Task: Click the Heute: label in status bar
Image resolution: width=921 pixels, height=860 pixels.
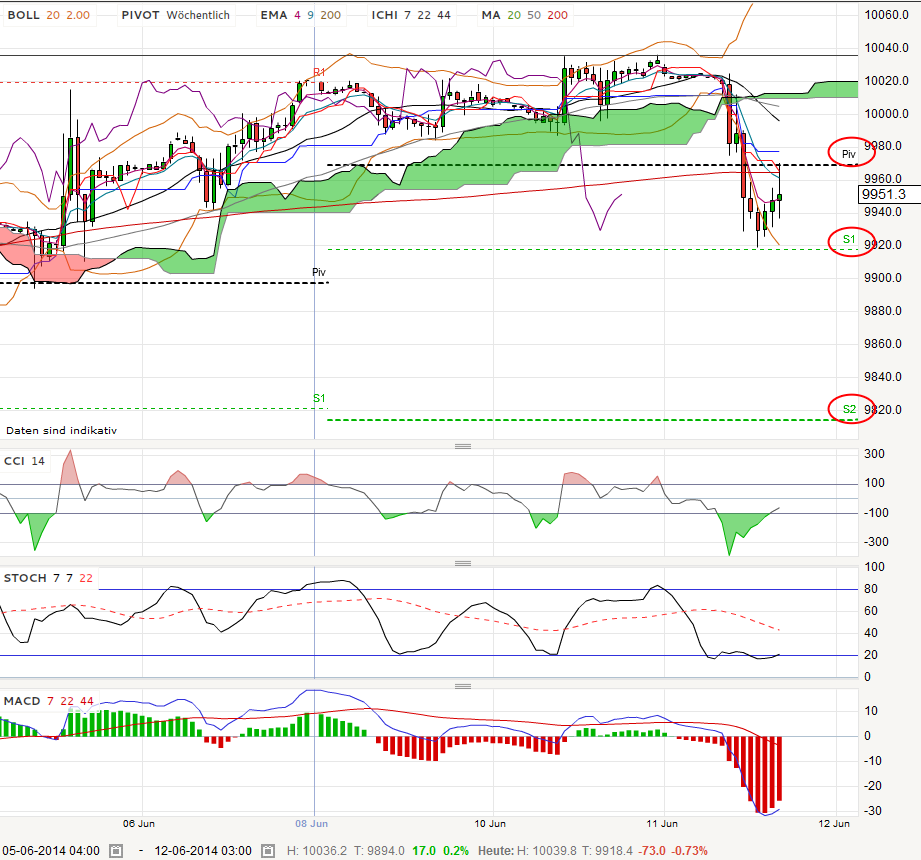Action: click(496, 851)
